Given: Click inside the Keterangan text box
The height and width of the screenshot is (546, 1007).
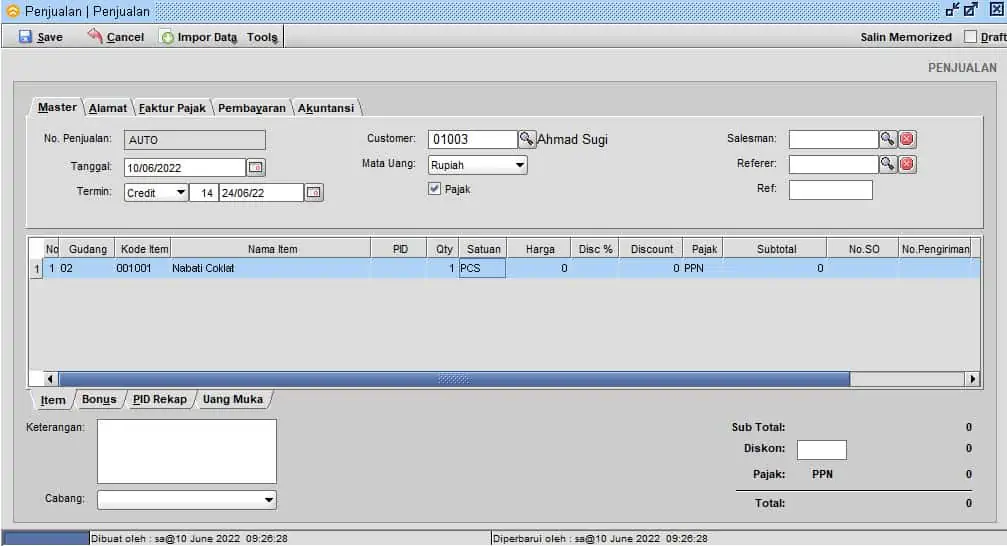Looking at the screenshot, I should pos(186,451).
